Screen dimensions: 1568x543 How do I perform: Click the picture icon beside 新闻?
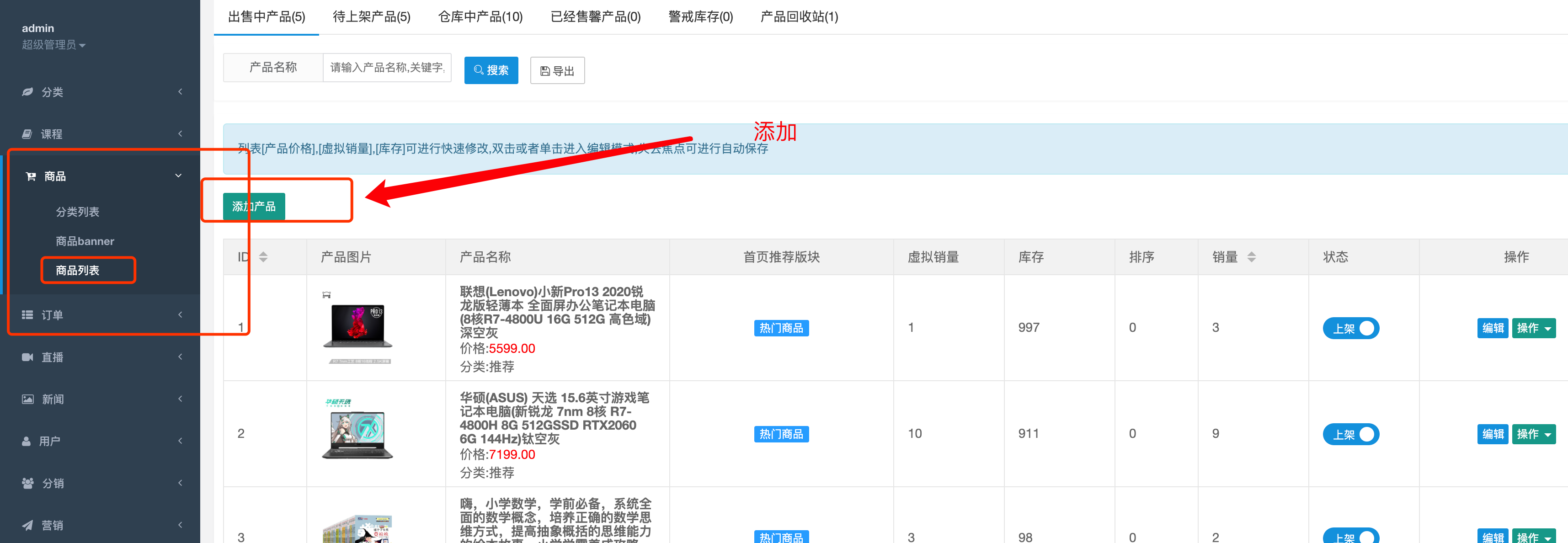click(x=27, y=399)
